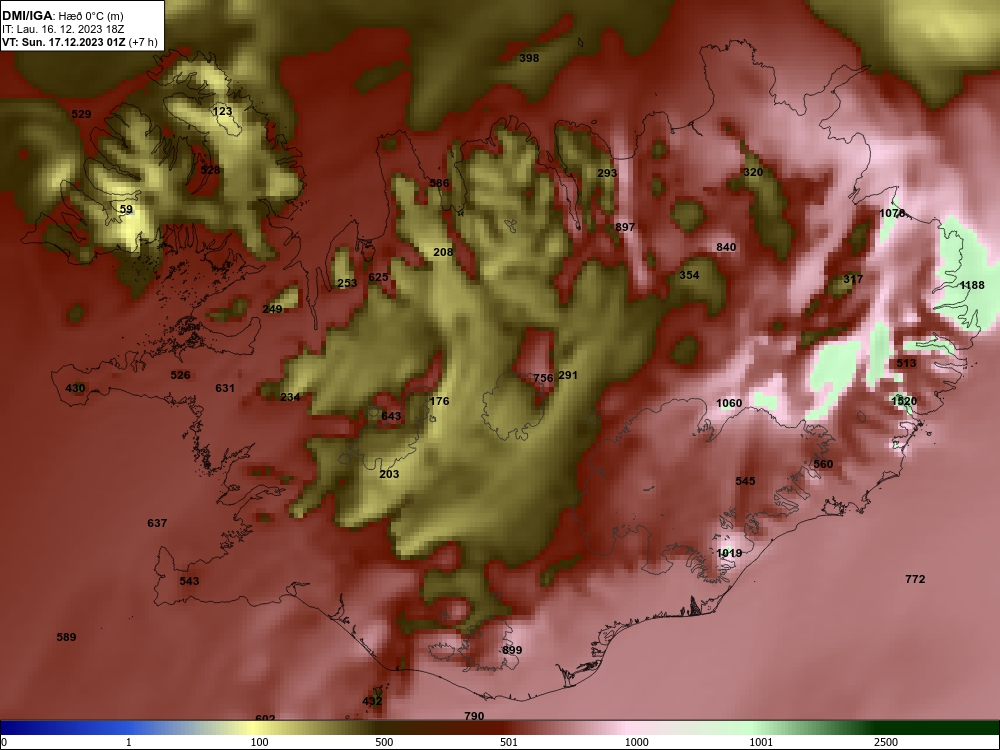Click the map value 59

coord(126,209)
